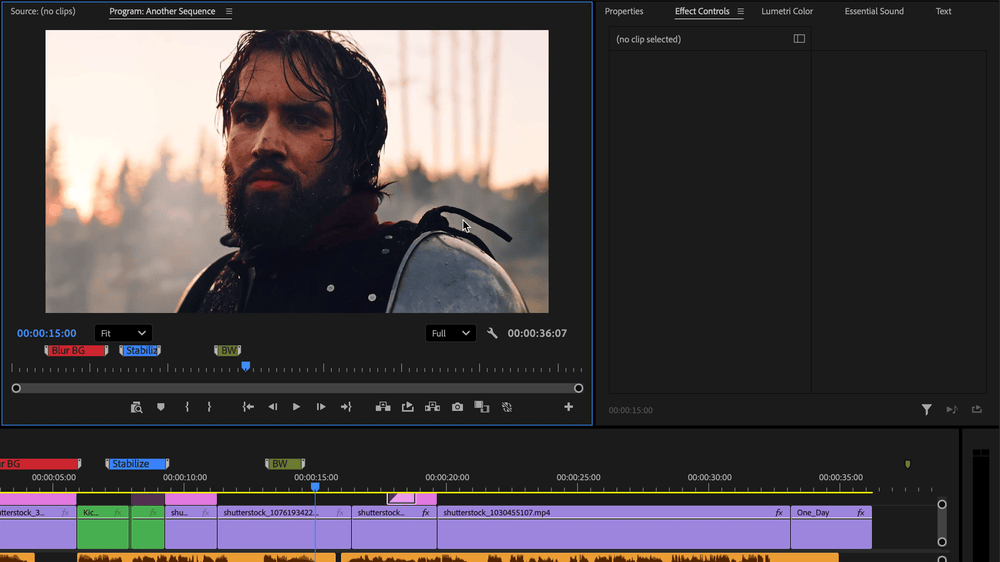The height and width of the screenshot is (562, 1000).
Task: Toggle show/hide timeline view in Effect Controls
Action: 799,39
